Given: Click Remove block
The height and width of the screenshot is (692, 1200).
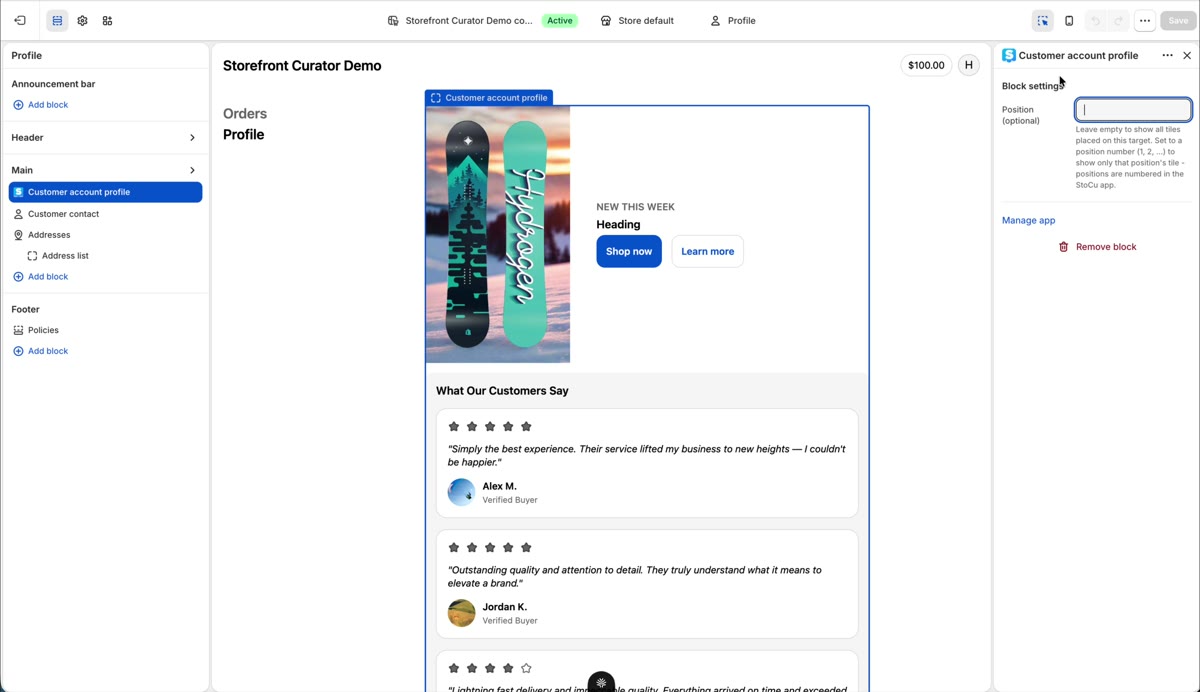Looking at the screenshot, I should click(1097, 247).
